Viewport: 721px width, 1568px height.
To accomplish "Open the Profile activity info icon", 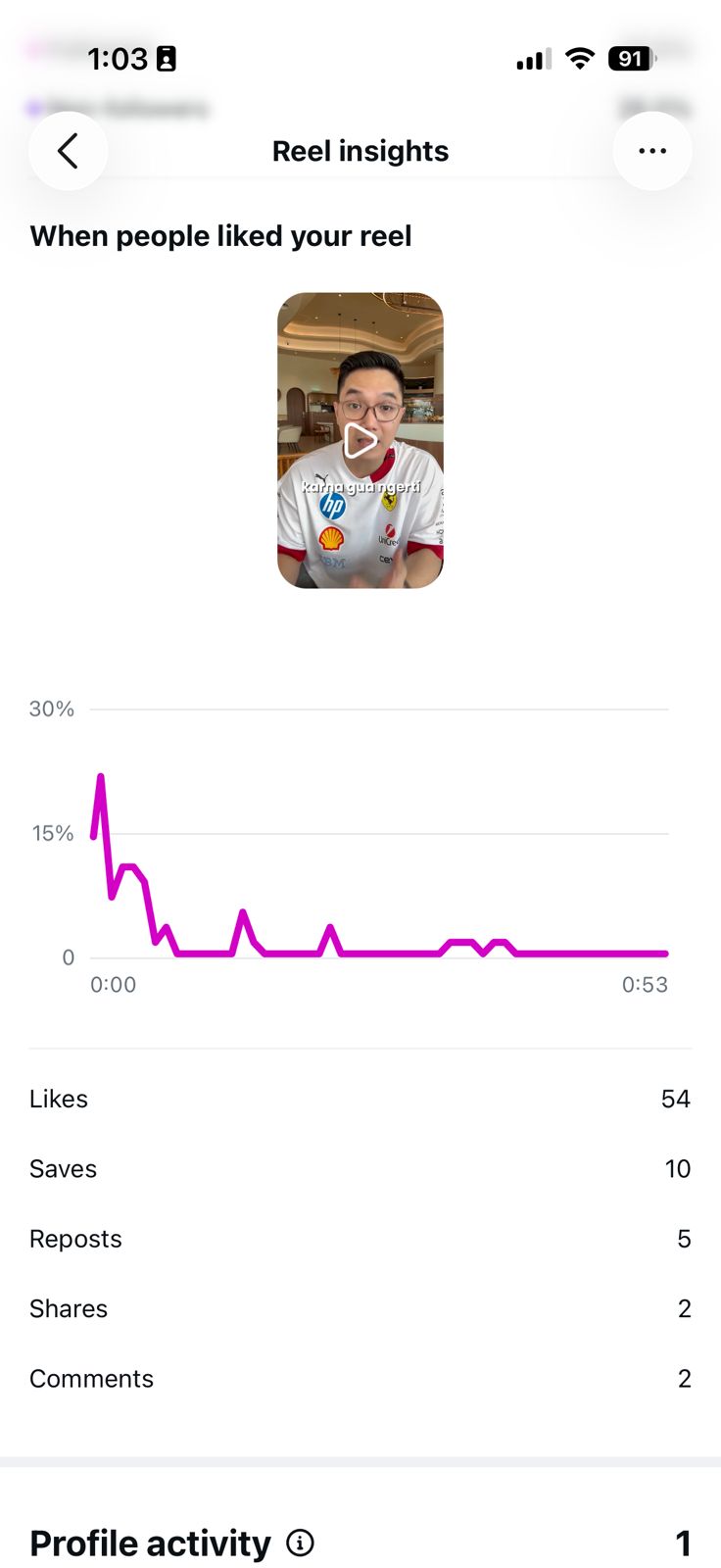I will coord(300,1543).
